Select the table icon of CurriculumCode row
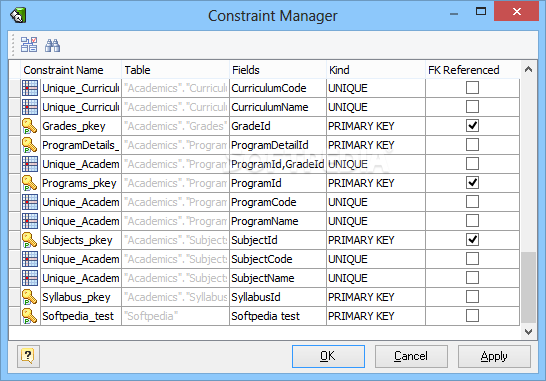 tap(30, 88)
